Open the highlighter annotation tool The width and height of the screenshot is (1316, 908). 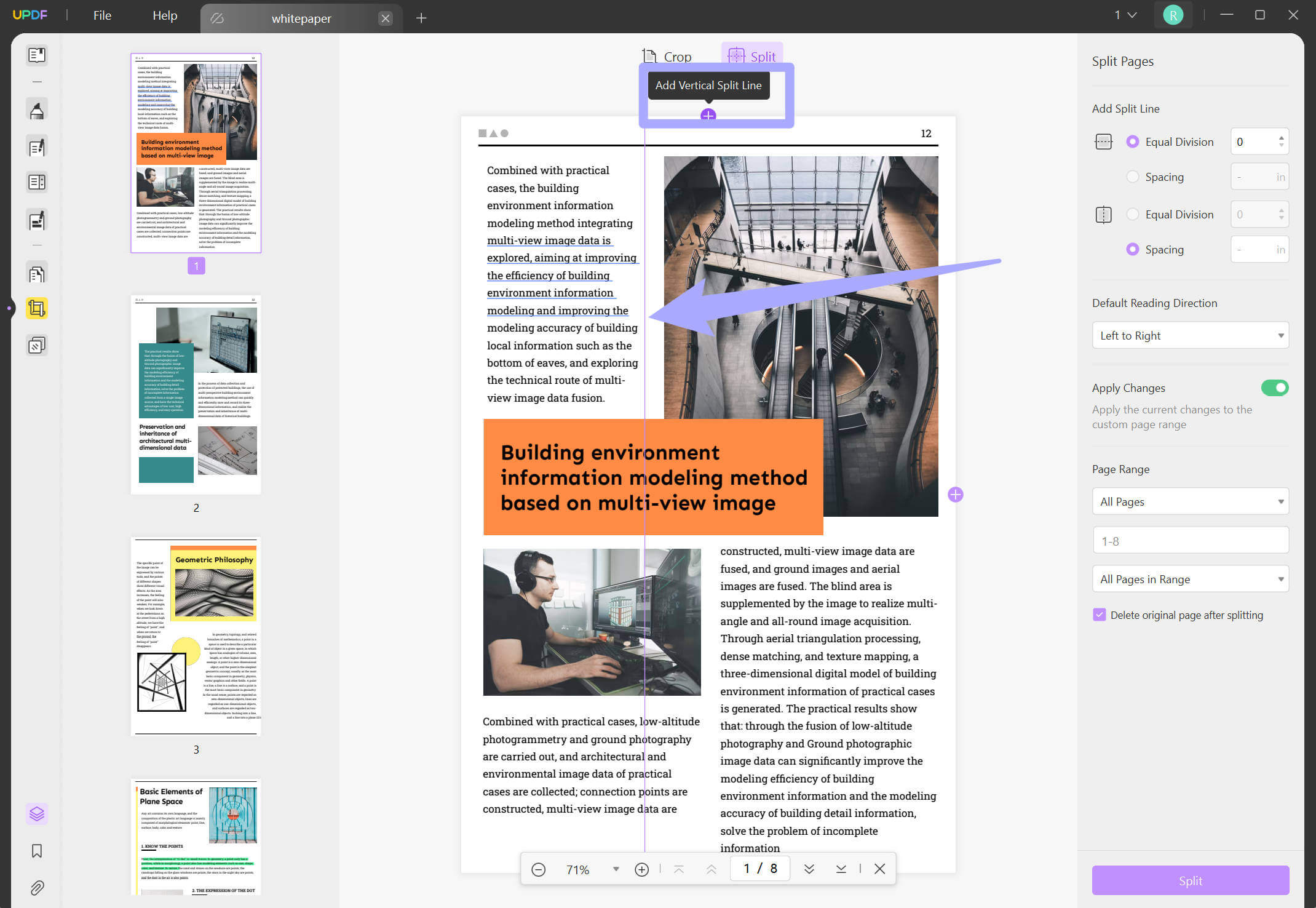36,109
